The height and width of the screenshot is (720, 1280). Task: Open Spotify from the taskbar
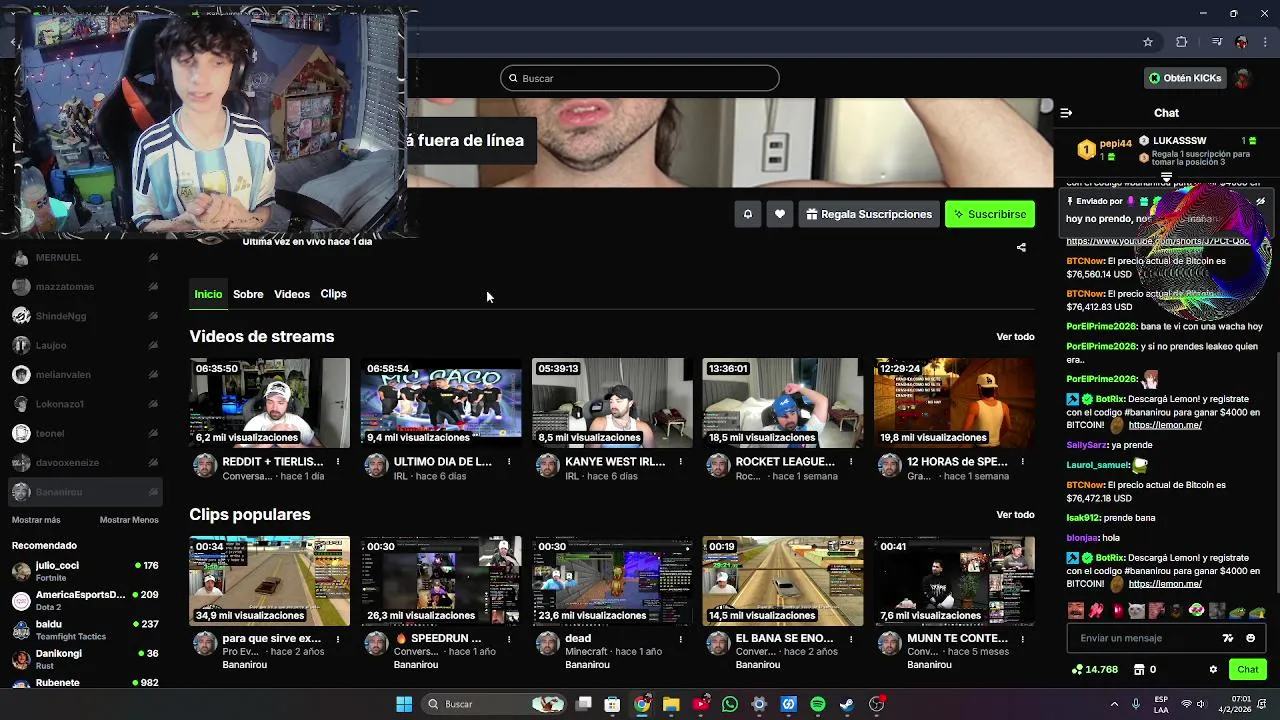click(818, 704)
